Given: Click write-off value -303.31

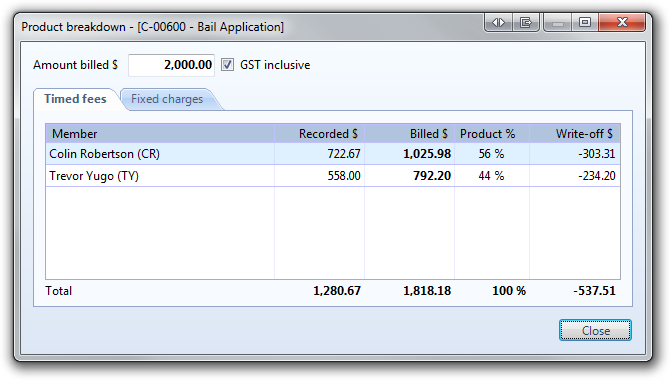Looking at the screenshot, I should 597,154.
